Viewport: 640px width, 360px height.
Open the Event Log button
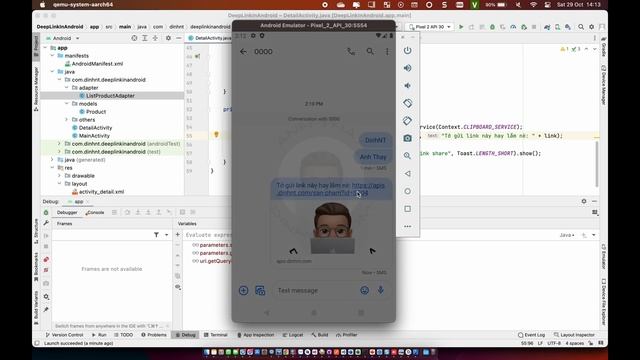pos(532,335)
